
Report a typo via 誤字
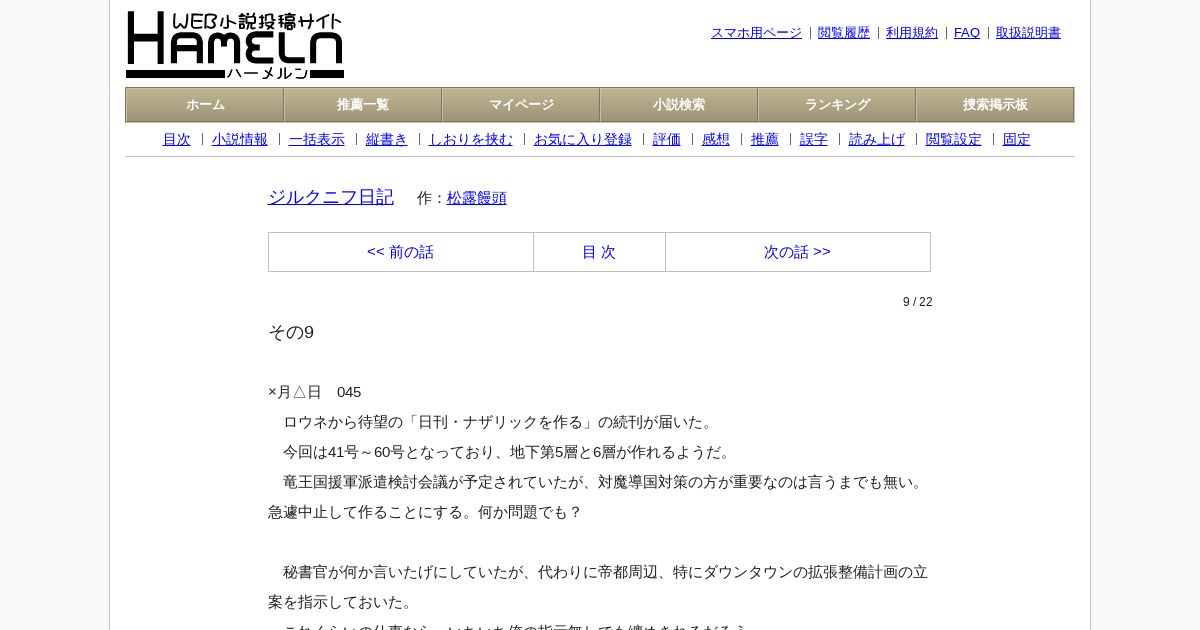(814, 140)
